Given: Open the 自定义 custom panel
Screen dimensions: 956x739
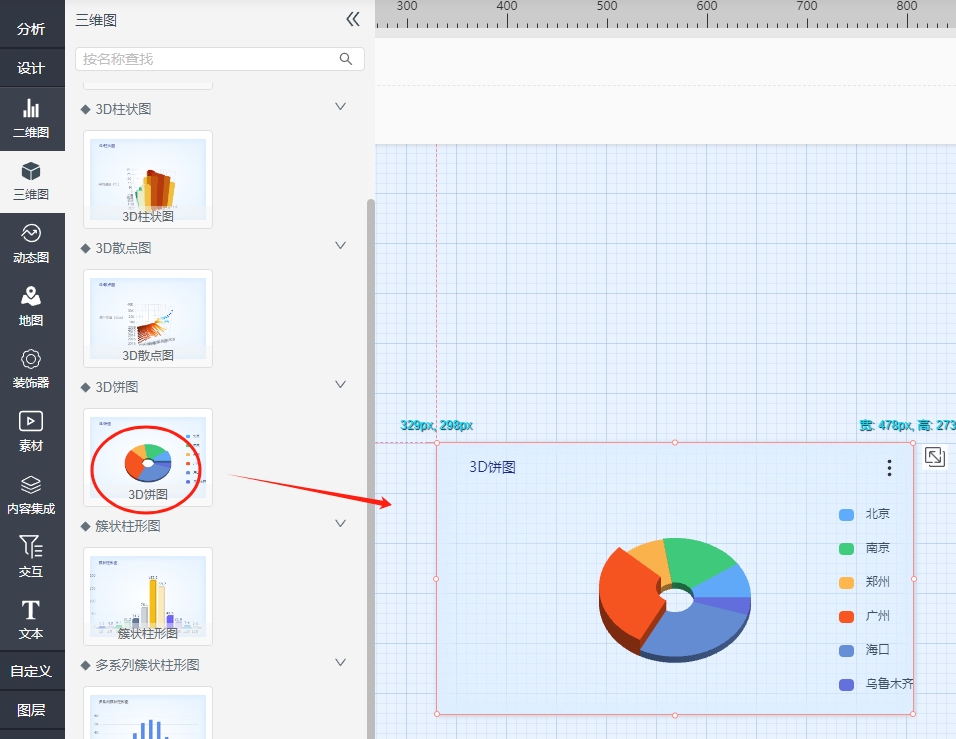Looking at the screenshot, I should click(31, 671).
